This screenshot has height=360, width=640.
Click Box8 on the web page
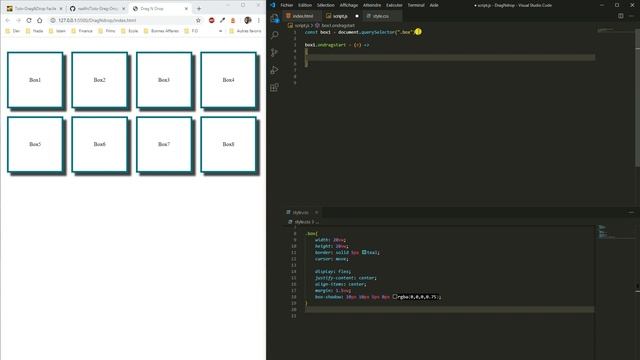click(x=229, y=144)
